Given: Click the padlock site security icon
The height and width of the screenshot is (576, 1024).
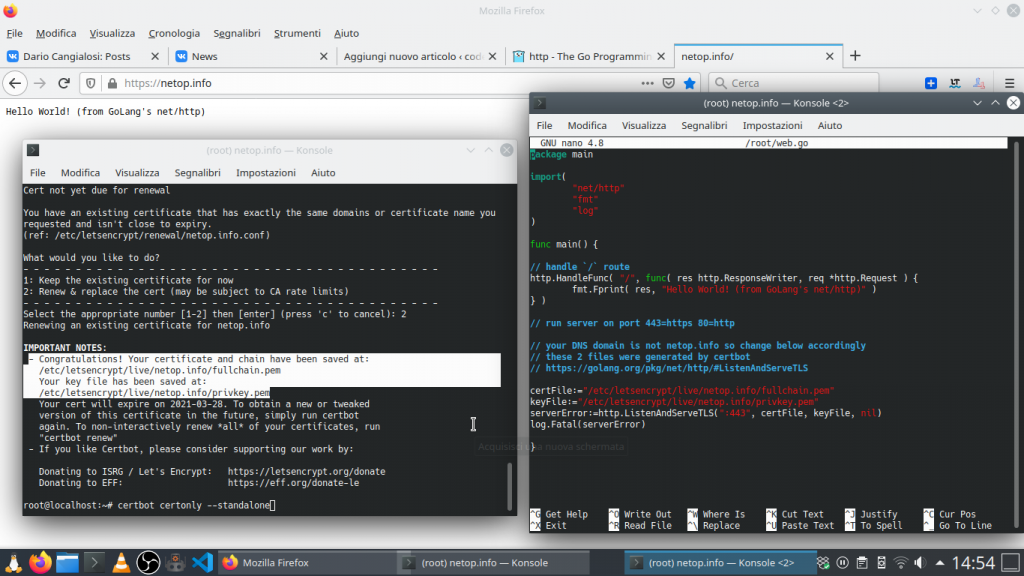Looking at the screenshot, I should pos(112,83).
